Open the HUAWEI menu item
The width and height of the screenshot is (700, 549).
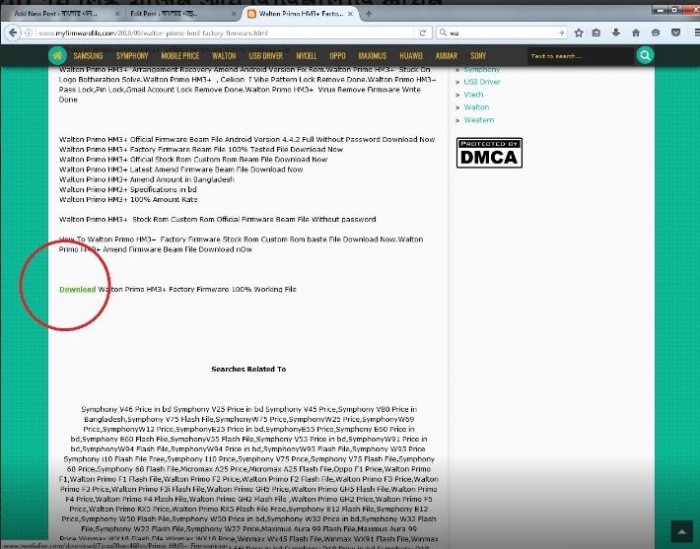click(x=411, y=56)
